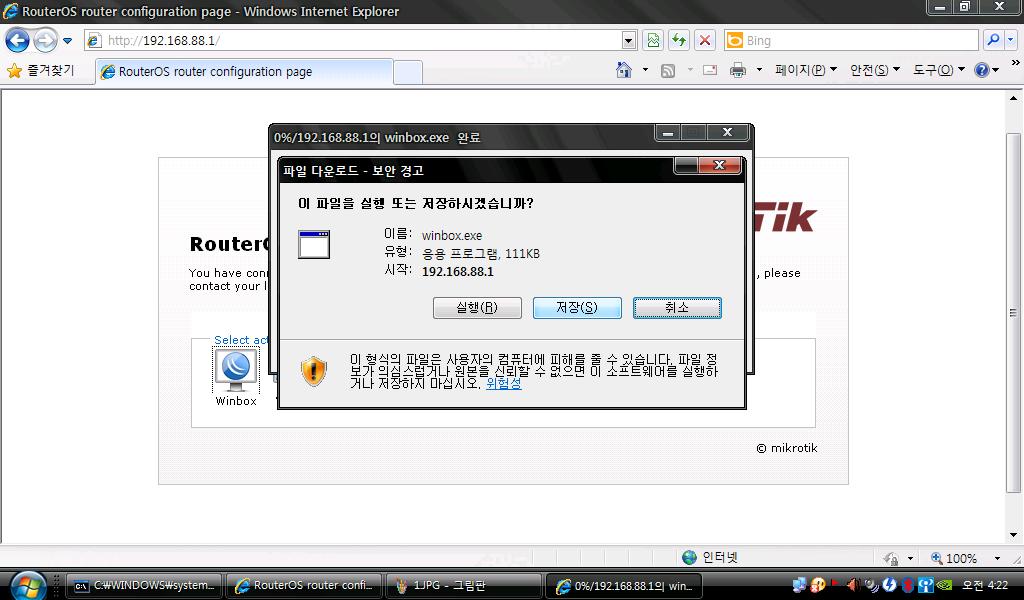The width and height of the screenshot is (1024, 600).
Task: Click the 인터넷 security zone status
Action: 710,558
